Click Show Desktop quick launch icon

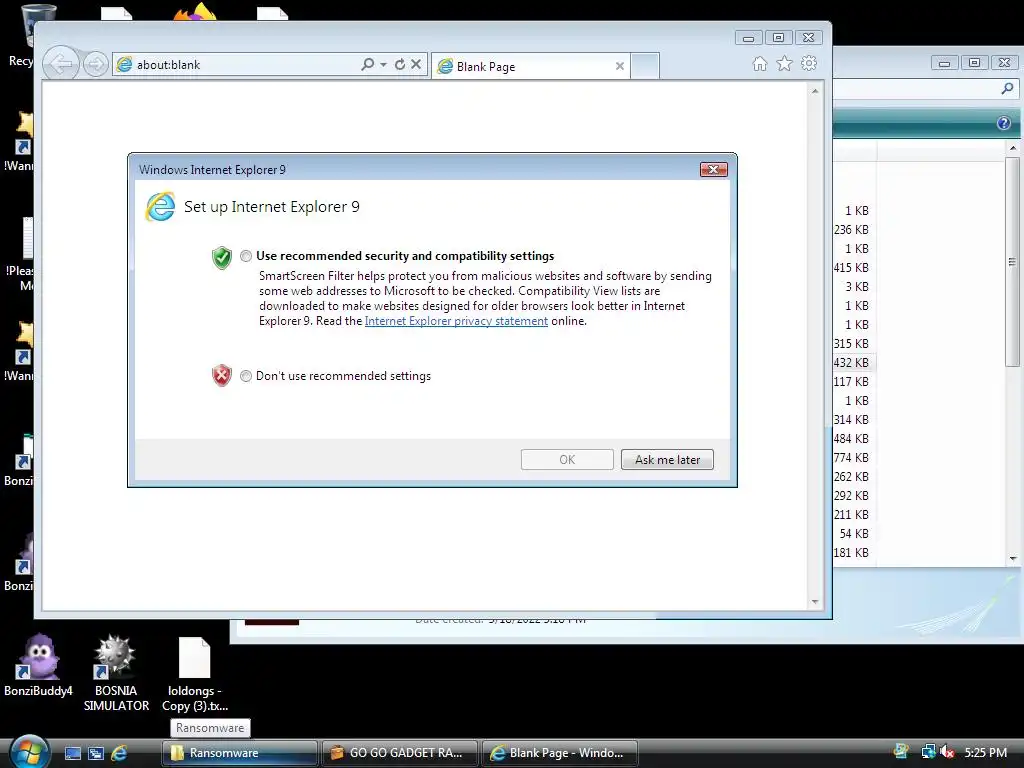click(72, 753)
